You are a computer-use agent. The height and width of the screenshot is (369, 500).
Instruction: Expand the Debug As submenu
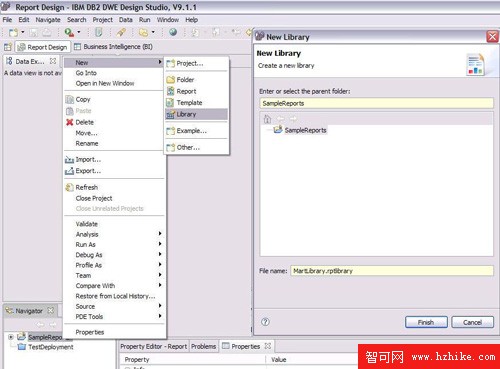point(114,255)
